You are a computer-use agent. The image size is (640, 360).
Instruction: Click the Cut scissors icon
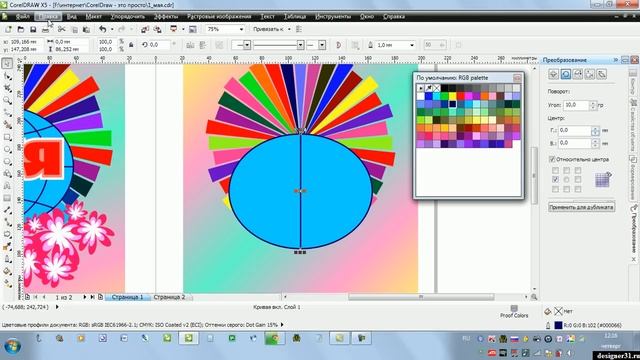point(61,29)
